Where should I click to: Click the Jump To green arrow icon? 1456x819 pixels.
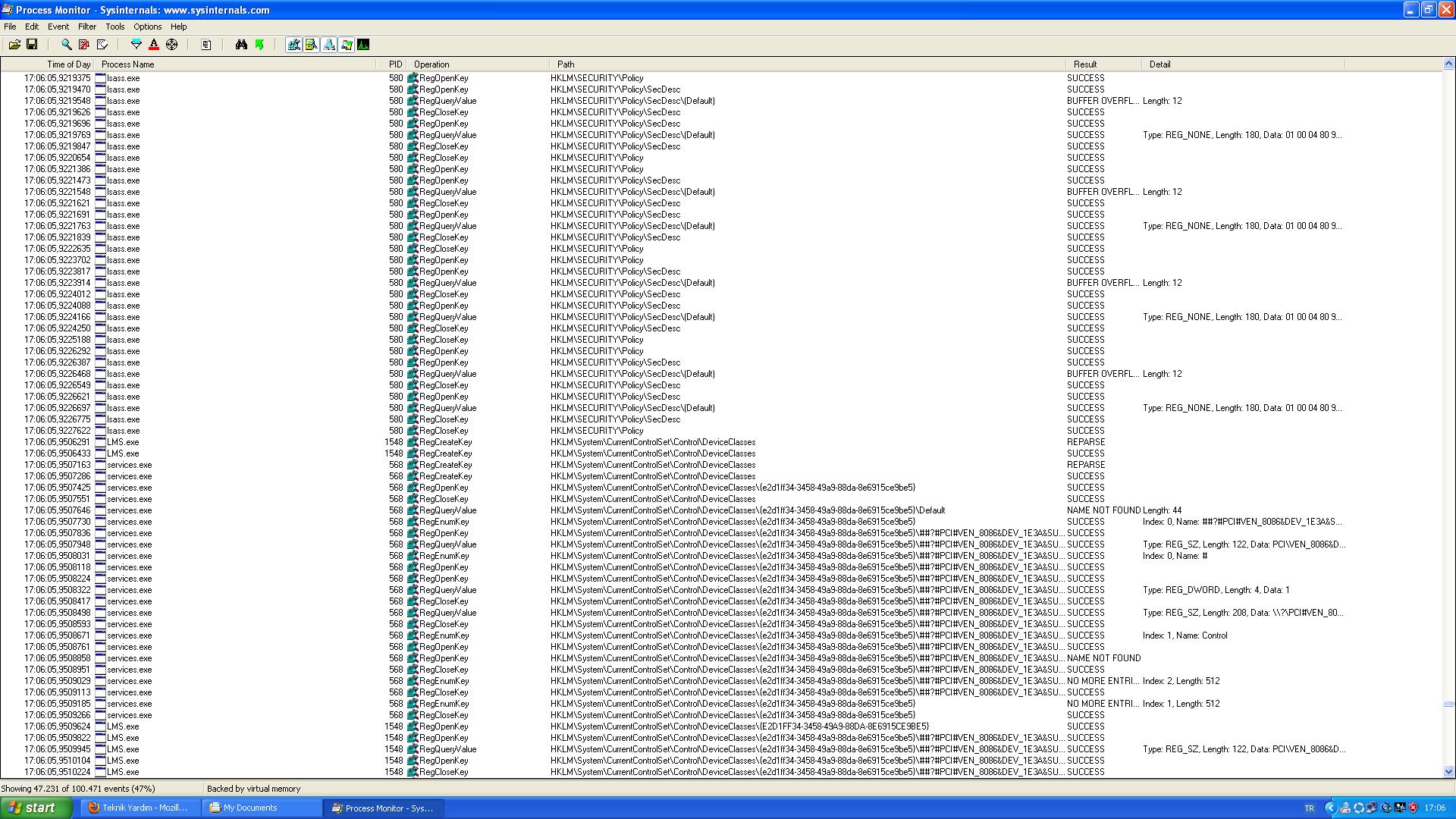[x=259, y=45]
